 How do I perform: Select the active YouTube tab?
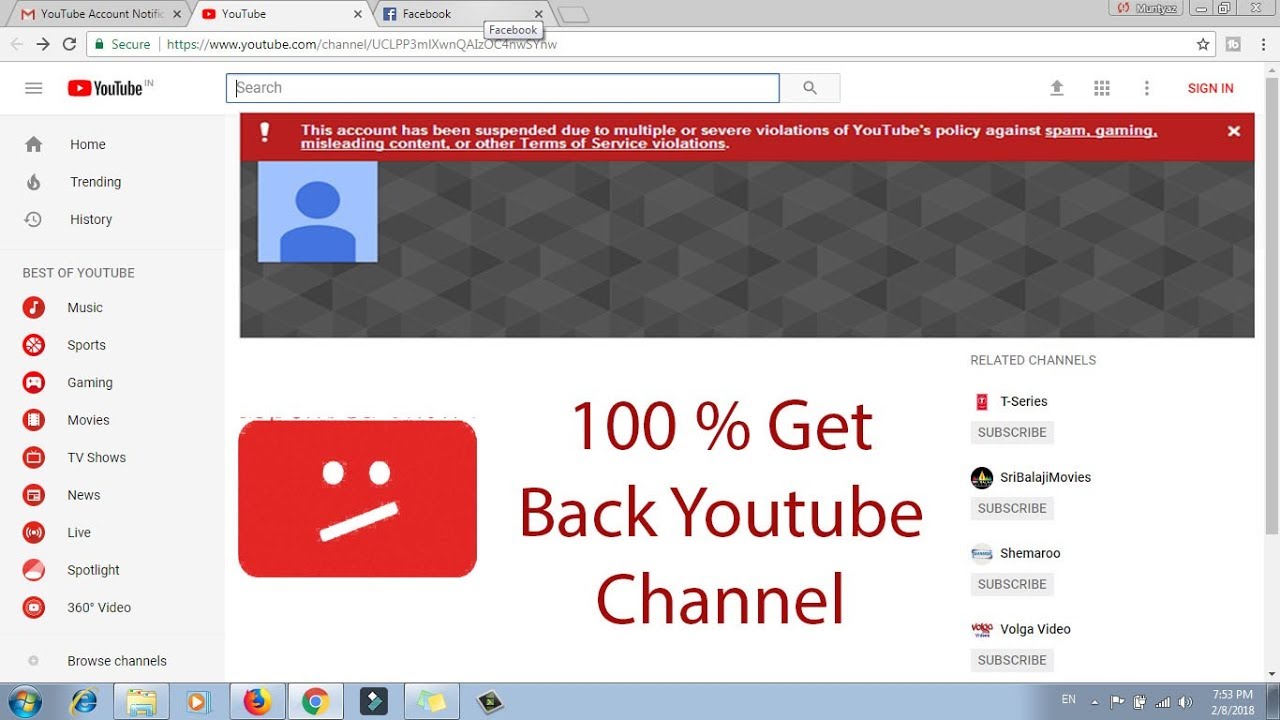(x=280, y=14)
